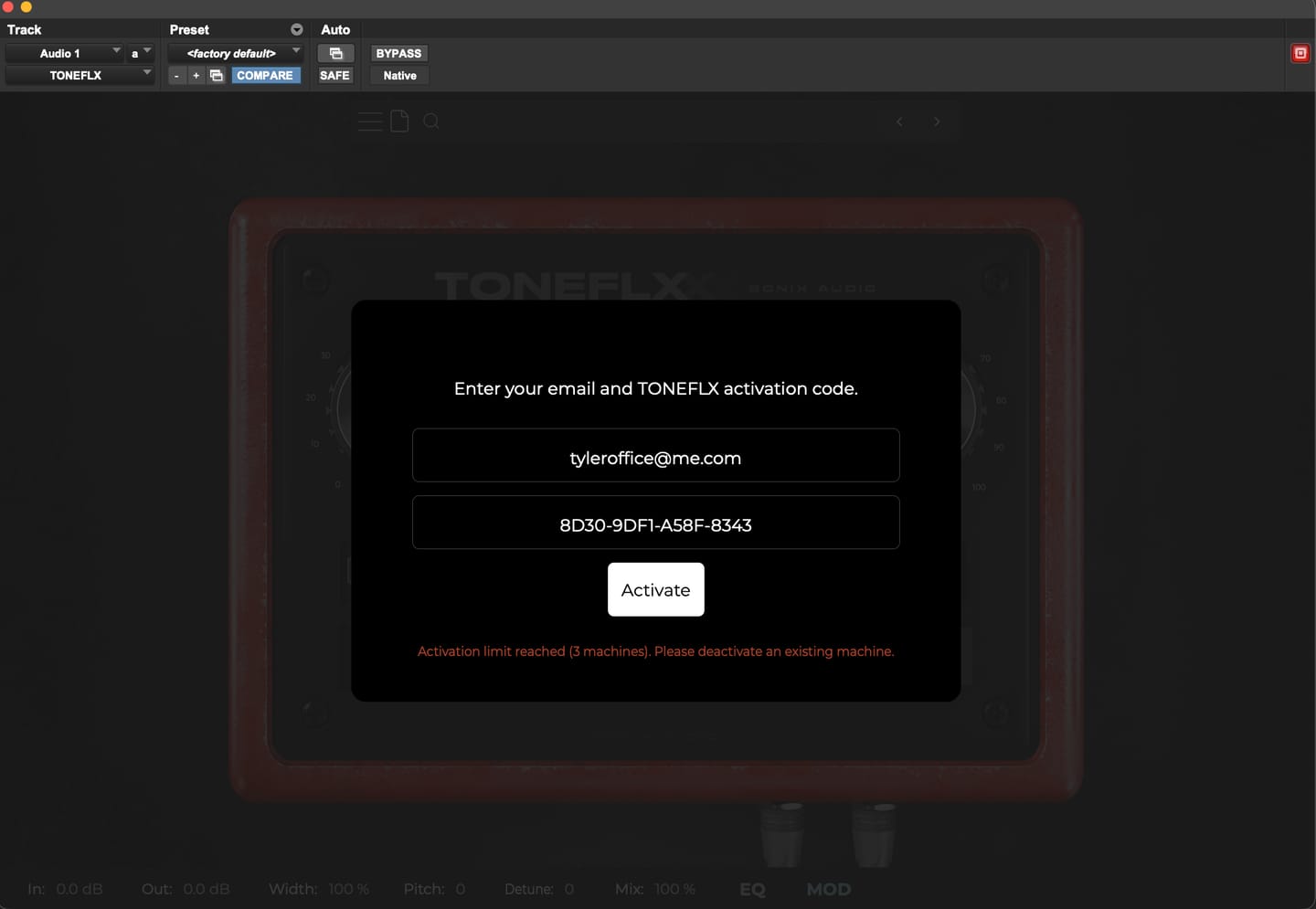
Task: Open the TONEFLX hamburger menu icon
Action: click(x=370, y=122)
